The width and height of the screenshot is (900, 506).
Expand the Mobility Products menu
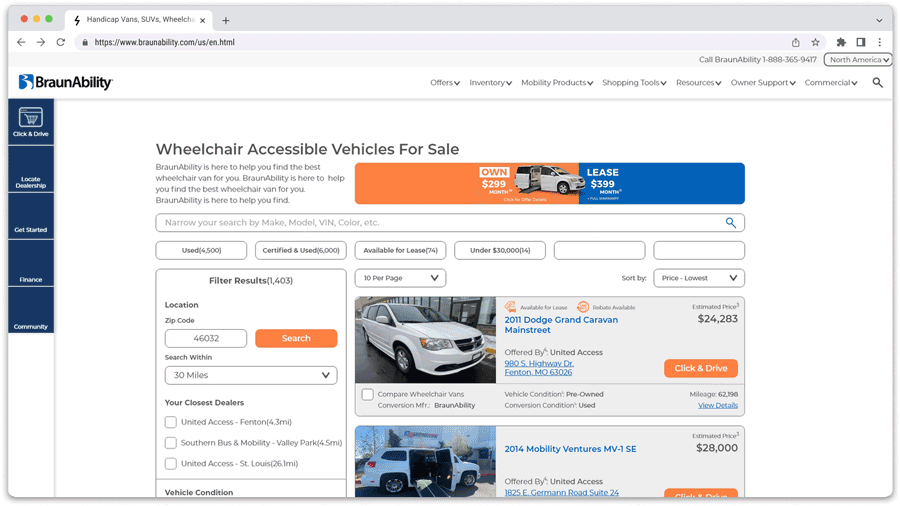pos(557,83)
